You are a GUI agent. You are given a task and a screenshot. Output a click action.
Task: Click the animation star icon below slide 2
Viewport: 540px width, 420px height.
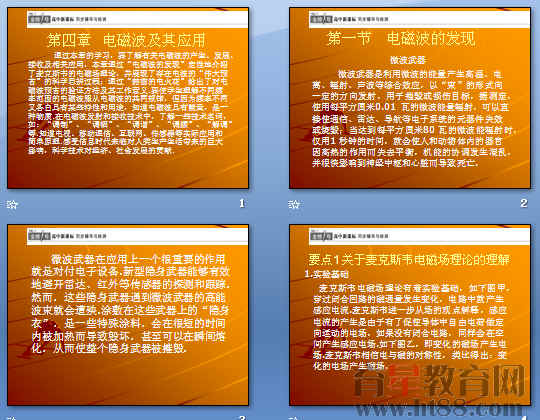pyautogui.click(x=294, y=204)
